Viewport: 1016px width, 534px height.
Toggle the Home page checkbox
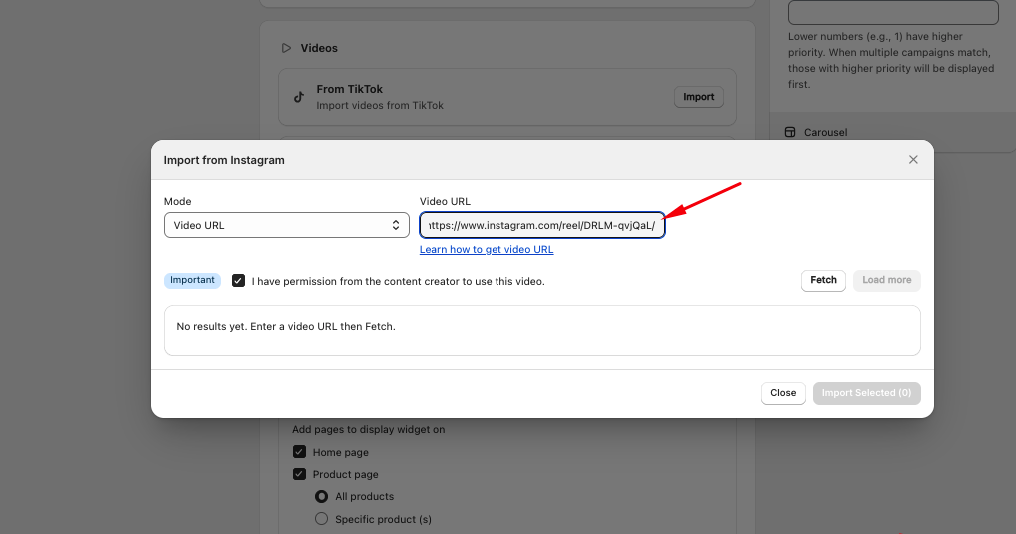point(299,452)
